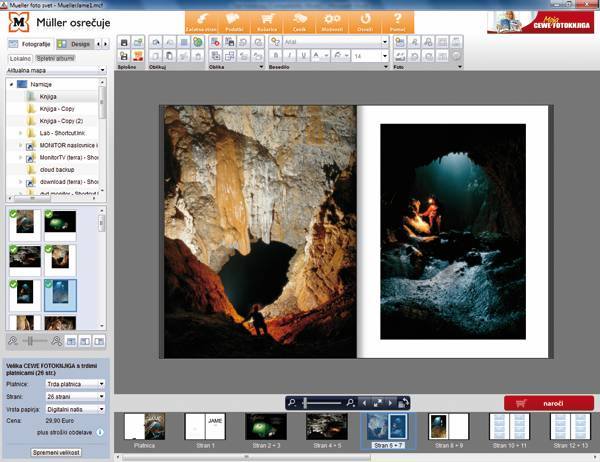Click the Cenik price list icon
Screen dimensions: 600x462
[299, 22]
